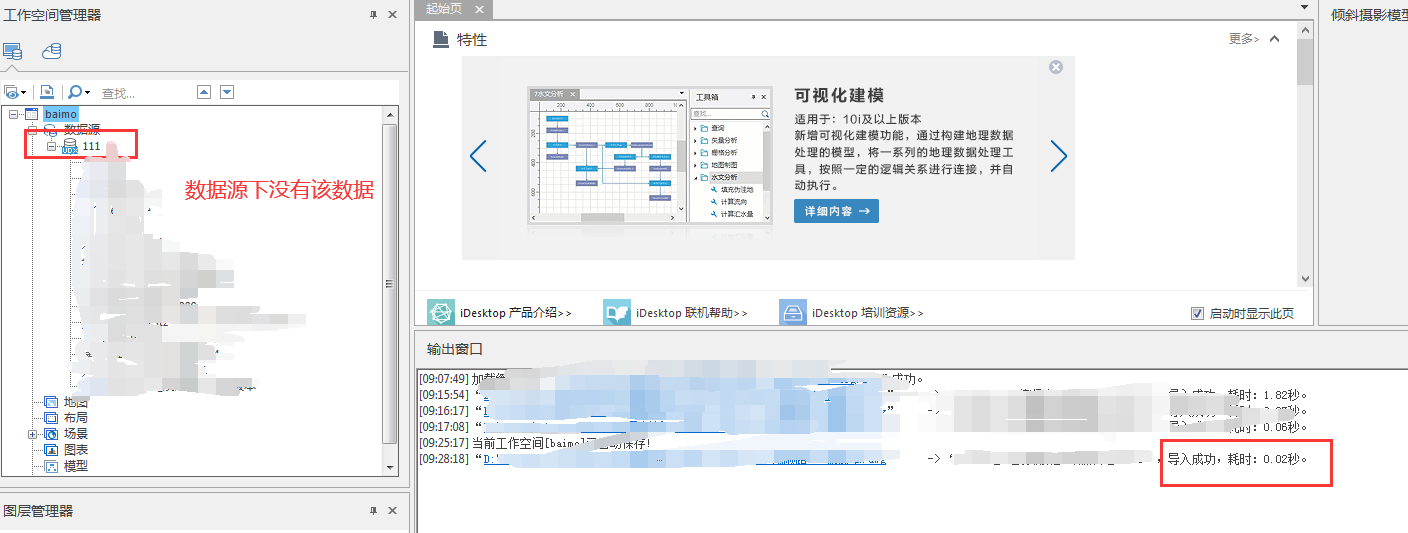Select the baimo workspace tree item
The image size is (1408, 533).
pos(60,114)
